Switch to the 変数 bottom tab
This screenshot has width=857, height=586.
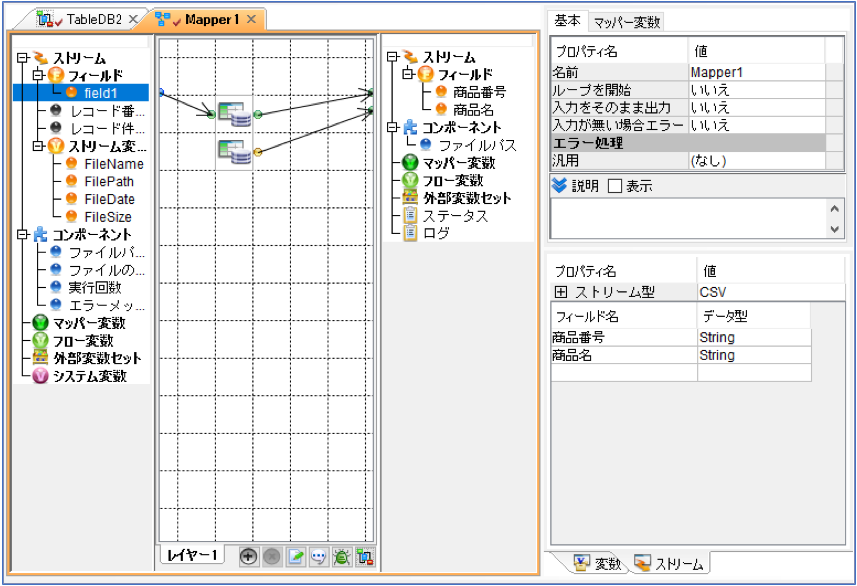(x=597, y=563)
